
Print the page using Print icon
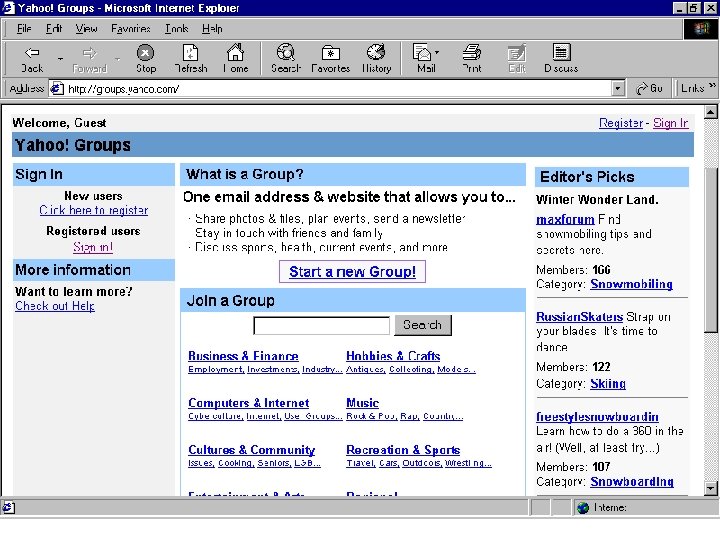coord(472,52)
